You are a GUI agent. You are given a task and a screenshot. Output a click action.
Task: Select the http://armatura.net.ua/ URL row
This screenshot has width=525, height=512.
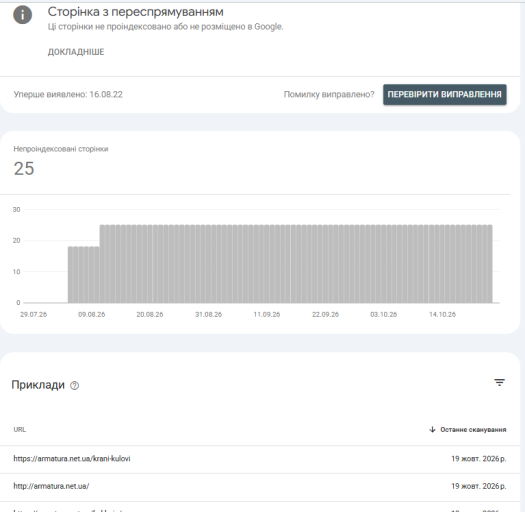tap(260, 487)
